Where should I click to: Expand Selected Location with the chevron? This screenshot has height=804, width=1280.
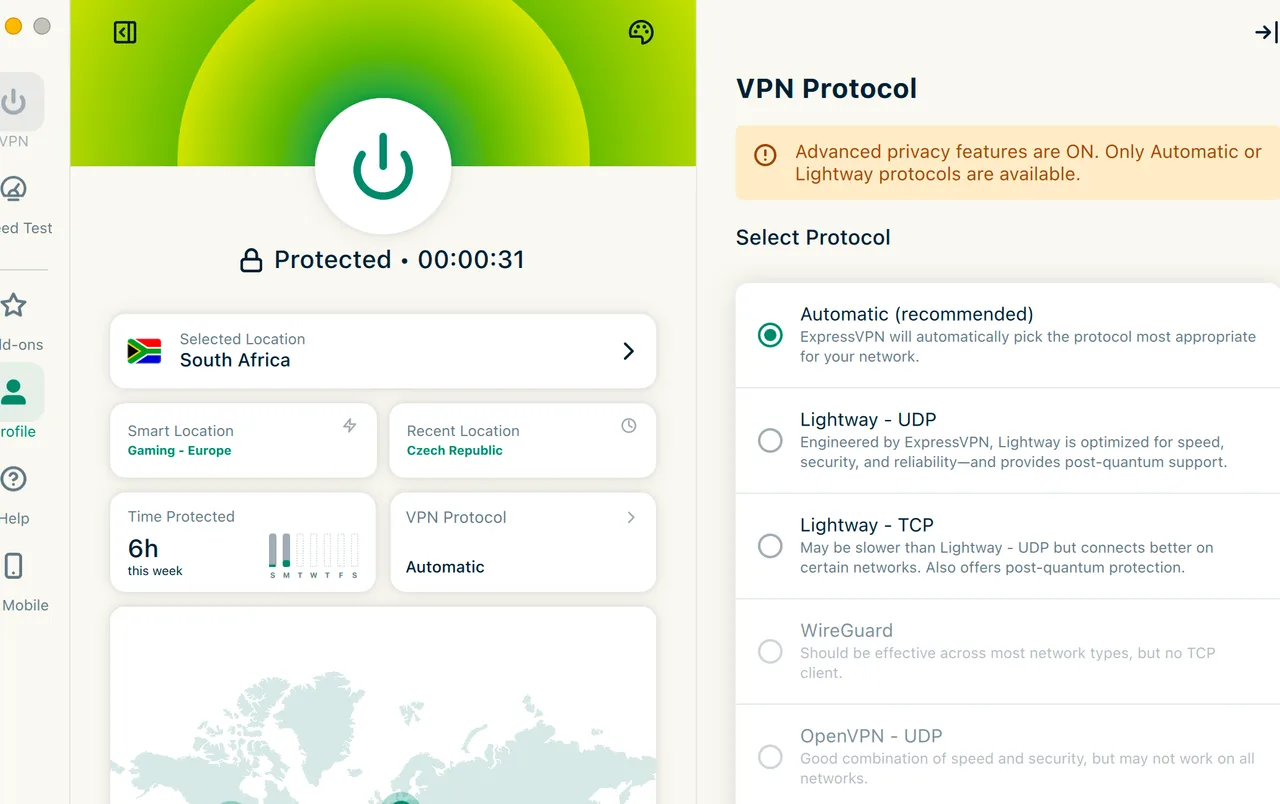point(629,351)
